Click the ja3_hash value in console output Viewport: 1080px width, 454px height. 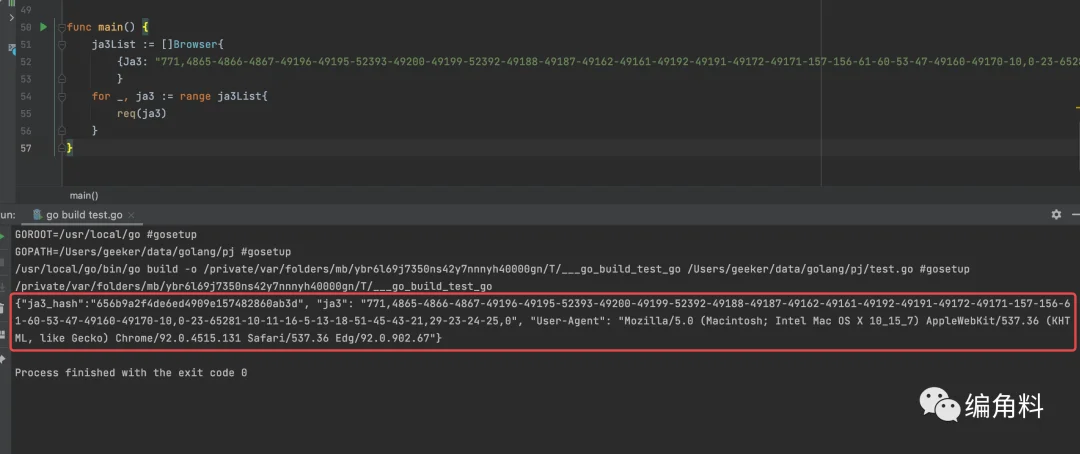pyautogui.click(x=196, y=304)
